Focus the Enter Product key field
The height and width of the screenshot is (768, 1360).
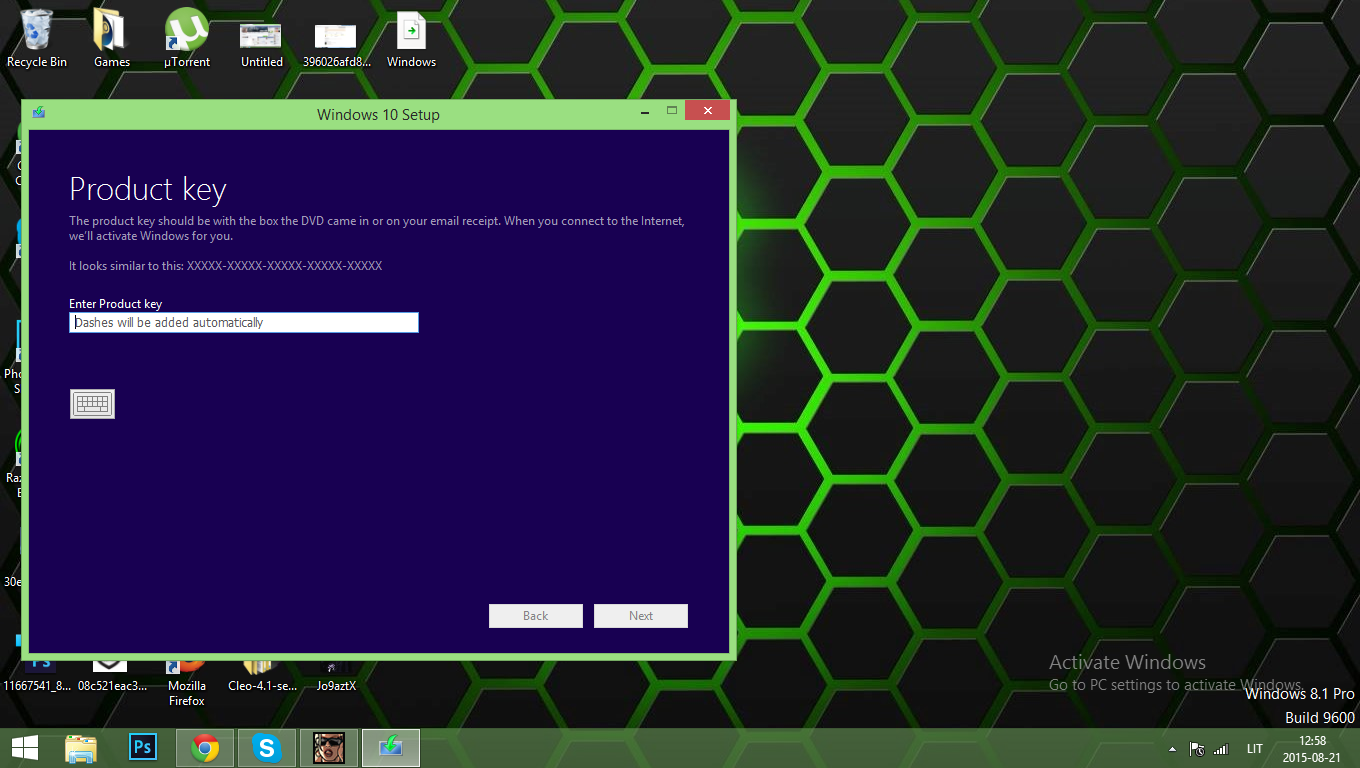click(244, 323)
